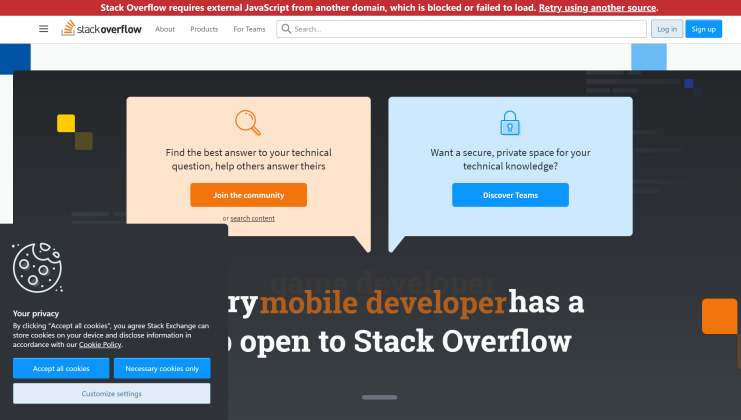Accept all cookies
The image size is (741, 420).
61,368
